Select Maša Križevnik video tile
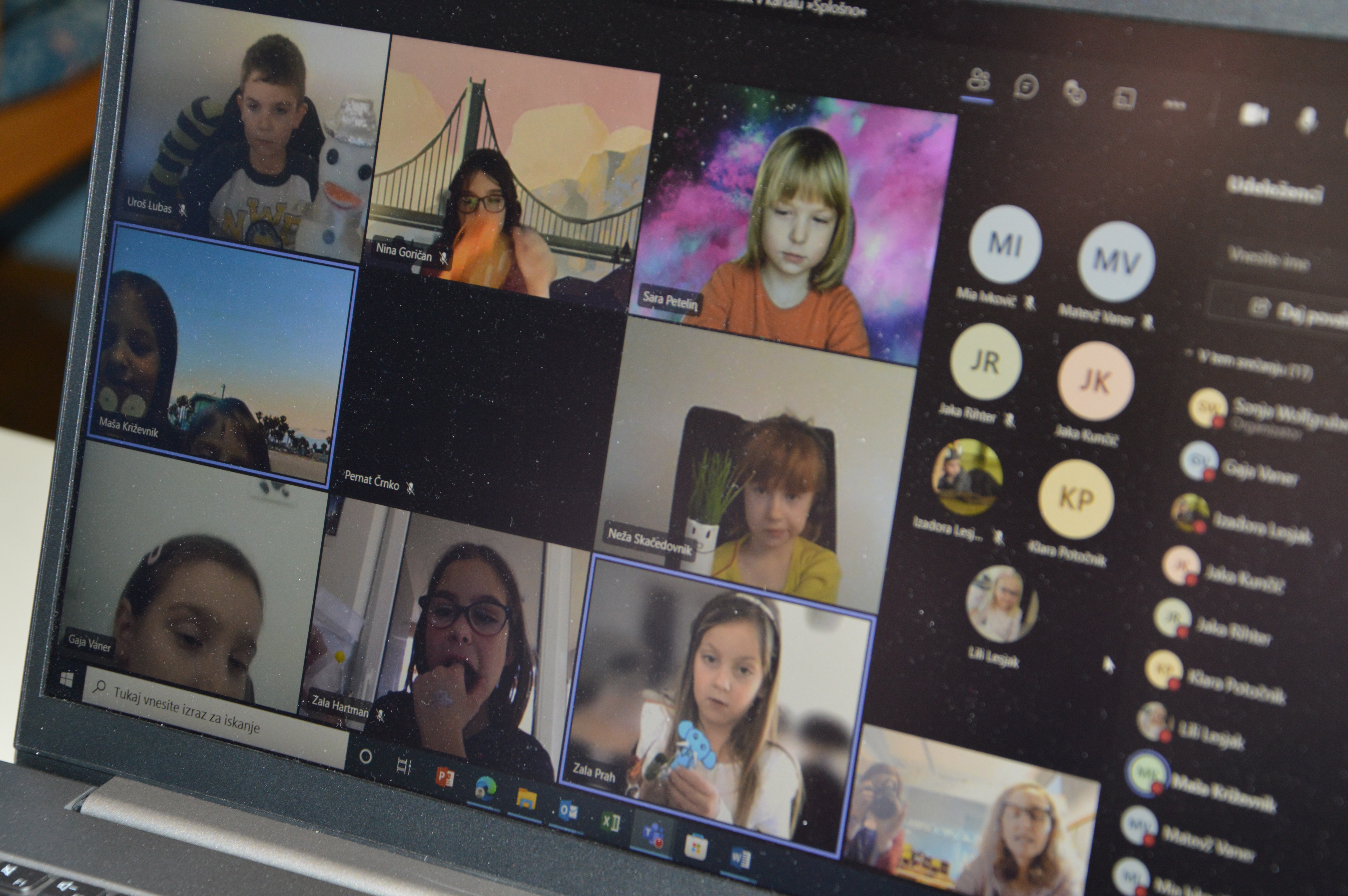Screen dimensions: 1348x896 [223, 355]
